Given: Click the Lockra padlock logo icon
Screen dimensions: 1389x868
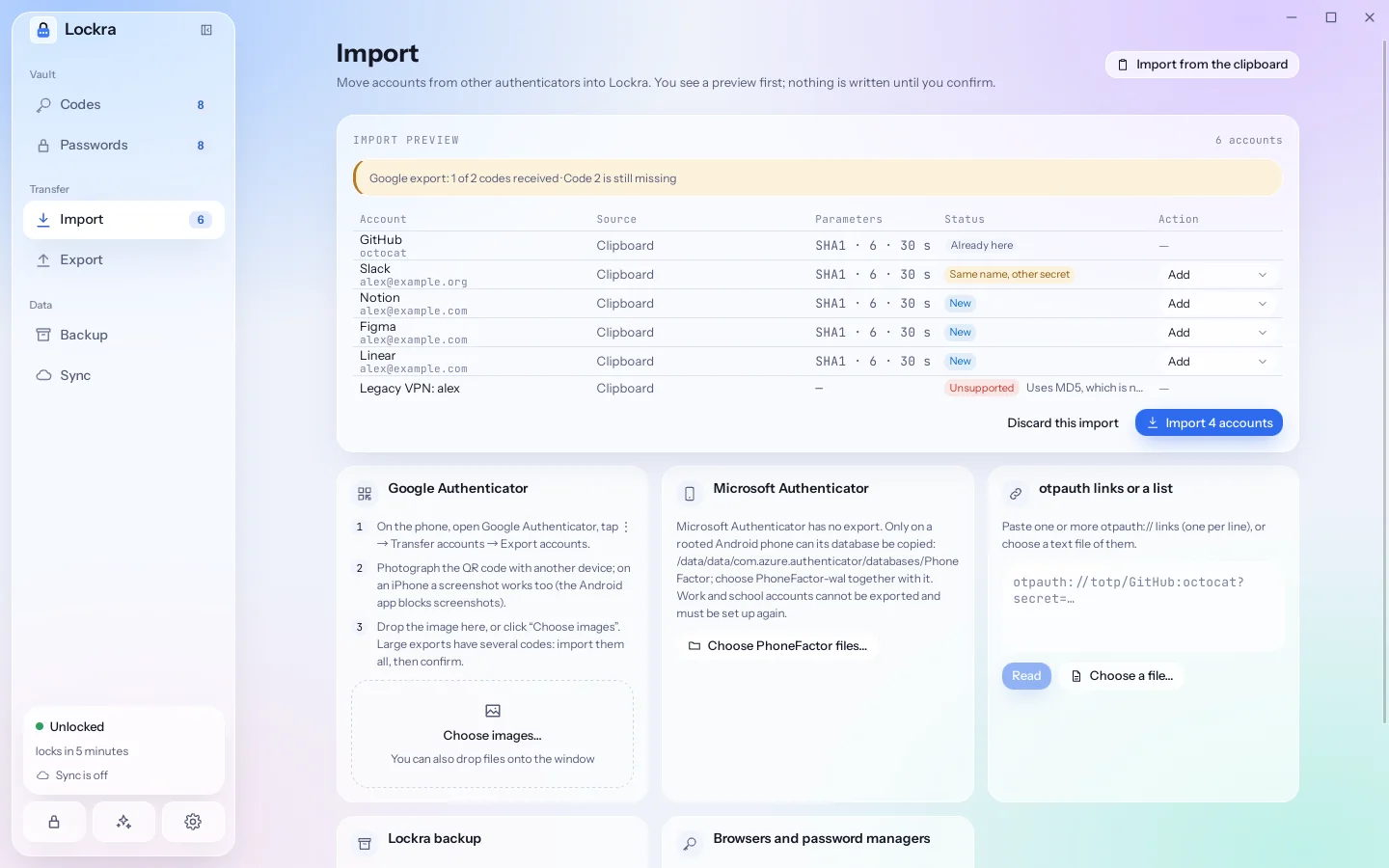Looking at the screenshot, I should (42, 30).
